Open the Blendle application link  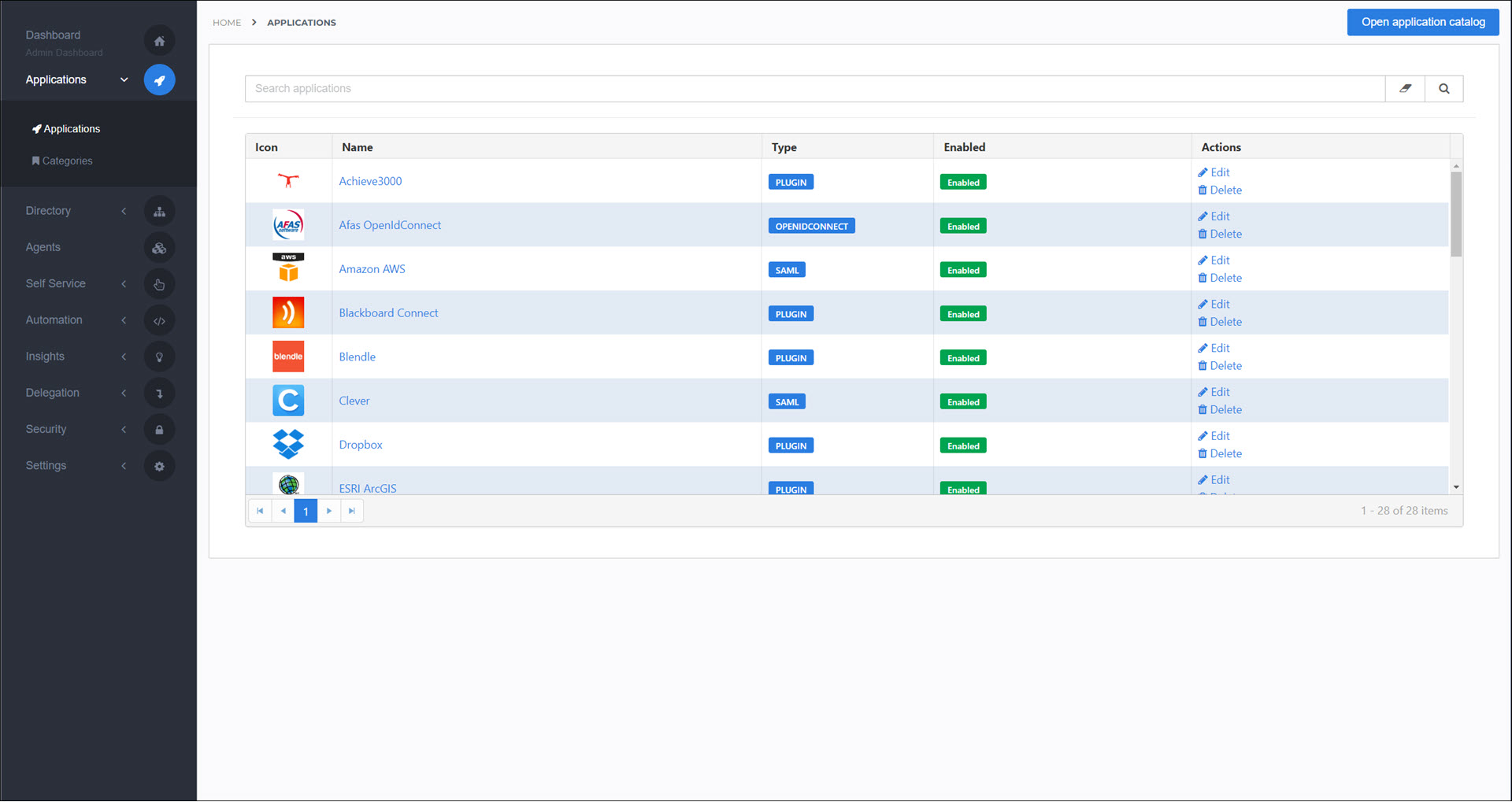(x=357, y=357)
